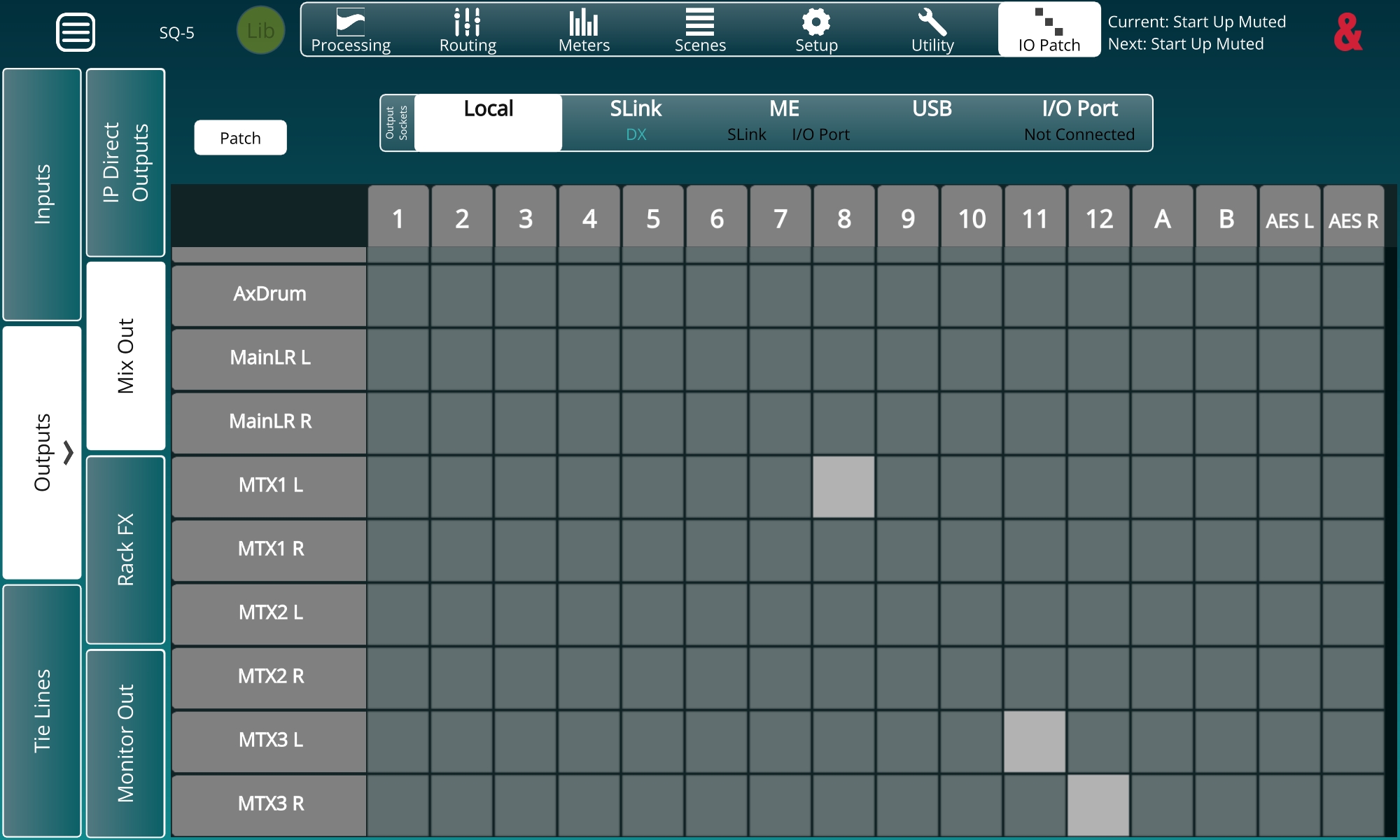Open the Utility wrench screen
Image resolution: width=1400 pixels, height=840 pixels.
(932, 31)
